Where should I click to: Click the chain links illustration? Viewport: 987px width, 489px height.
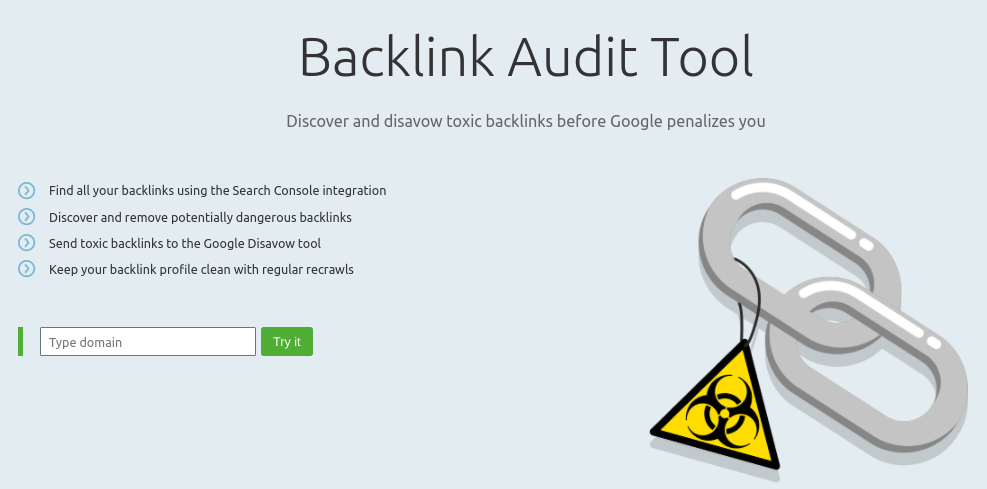point(834,321)
